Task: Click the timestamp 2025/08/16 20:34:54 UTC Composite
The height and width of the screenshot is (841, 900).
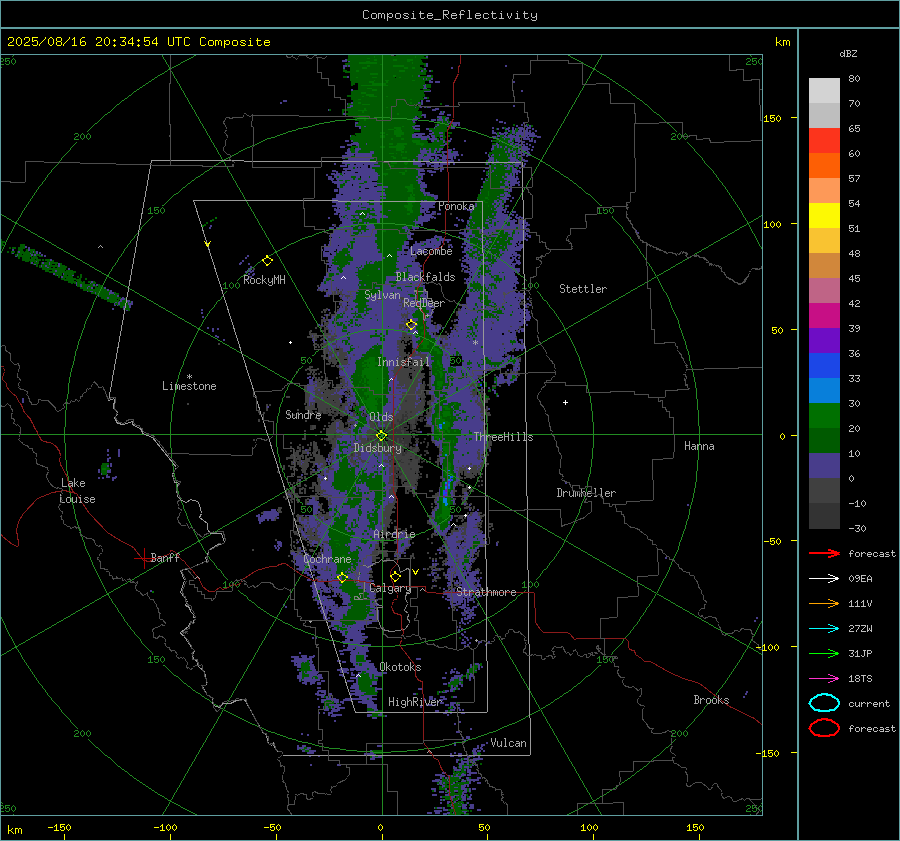Action: click(138, 42)
